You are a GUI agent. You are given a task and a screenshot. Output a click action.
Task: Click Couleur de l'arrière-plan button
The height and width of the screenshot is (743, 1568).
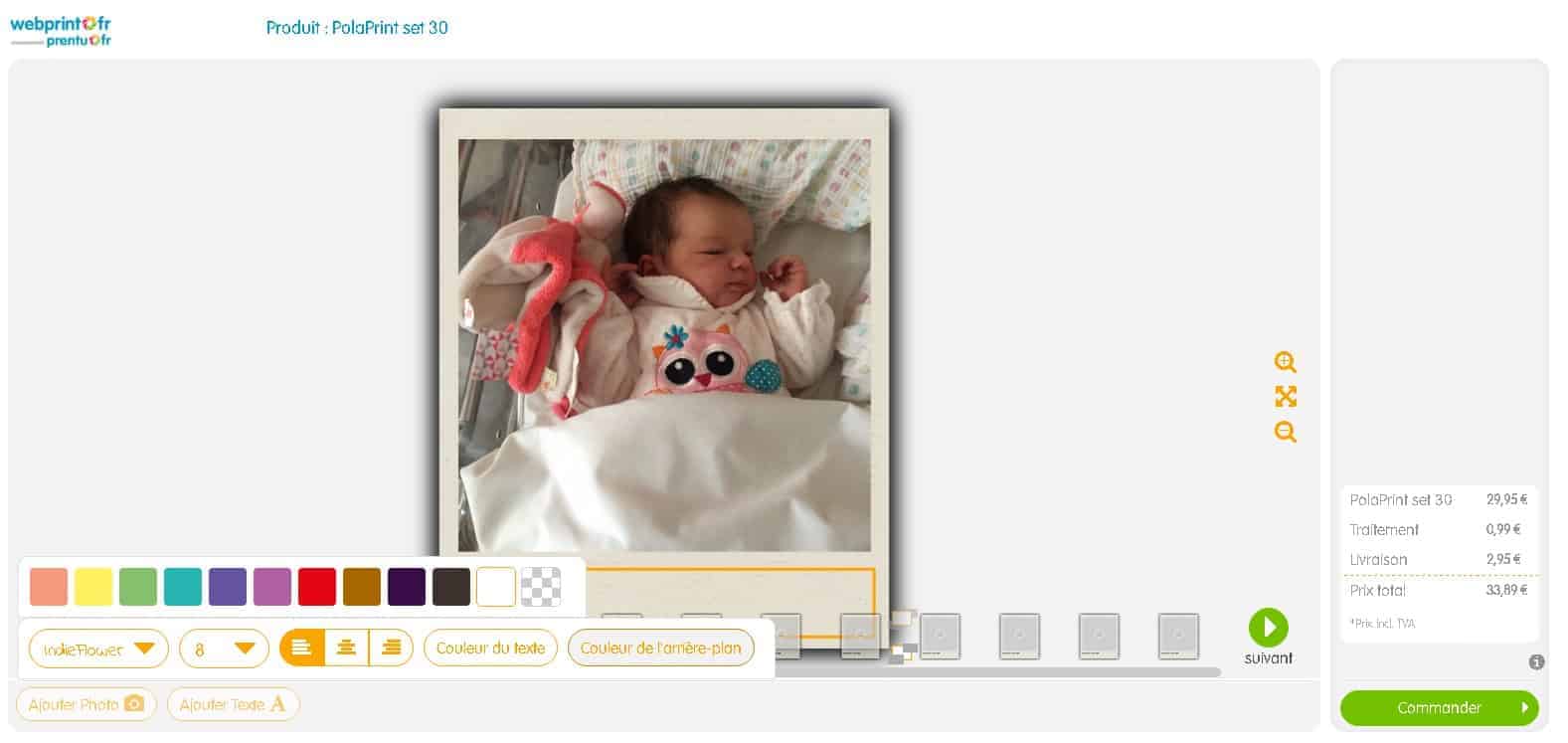[660, 648]
